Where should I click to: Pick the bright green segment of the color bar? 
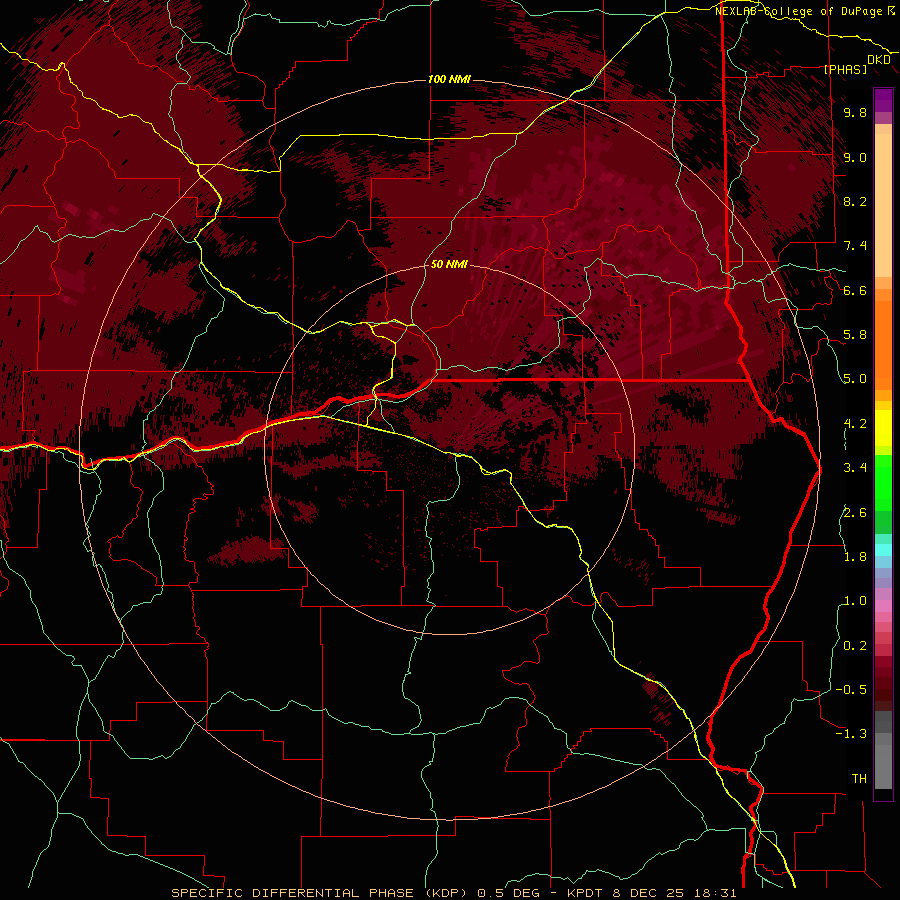click(x=883, y=482)
